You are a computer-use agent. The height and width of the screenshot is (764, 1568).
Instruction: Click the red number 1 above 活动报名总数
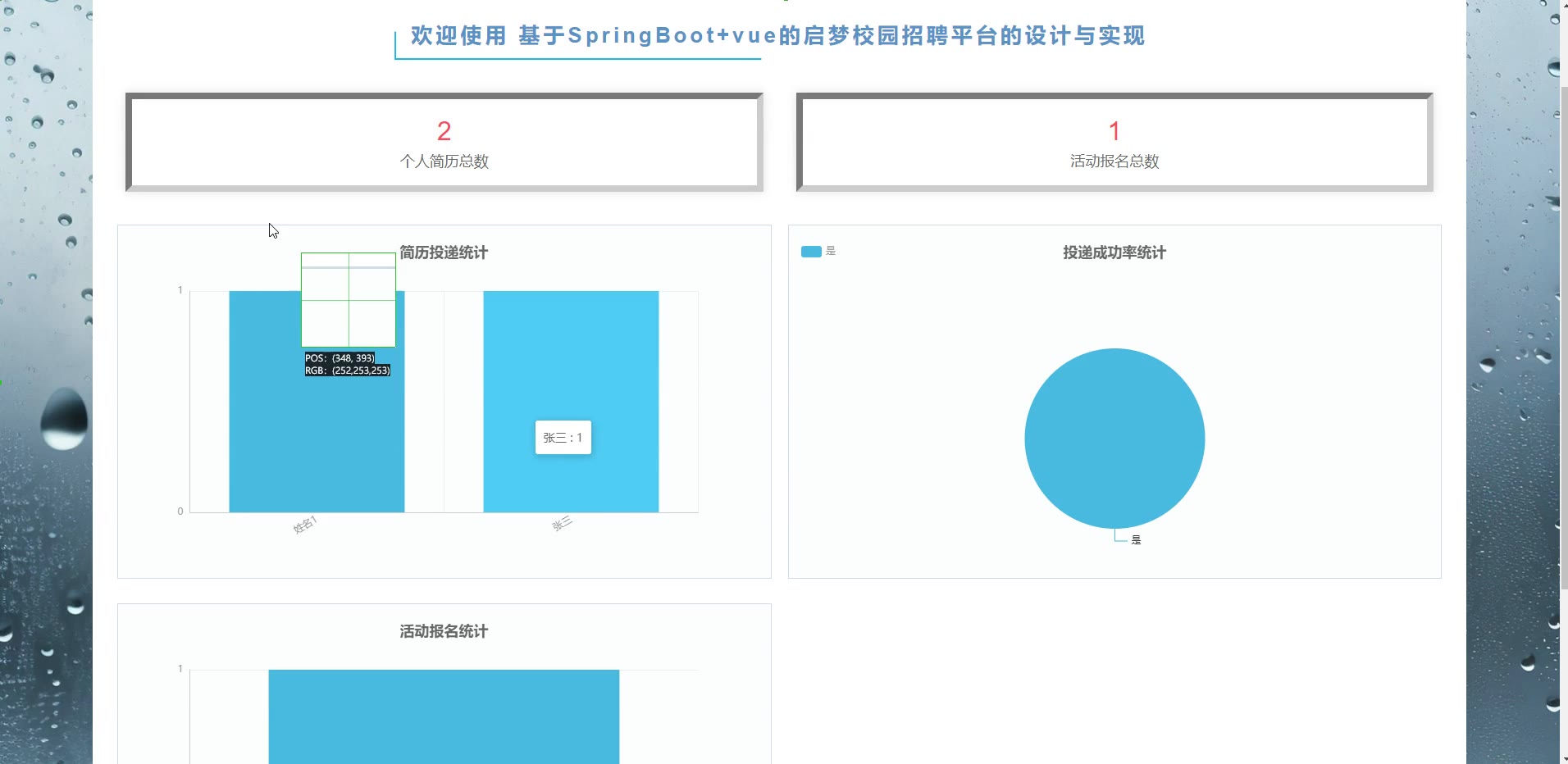pos(1114,131)
